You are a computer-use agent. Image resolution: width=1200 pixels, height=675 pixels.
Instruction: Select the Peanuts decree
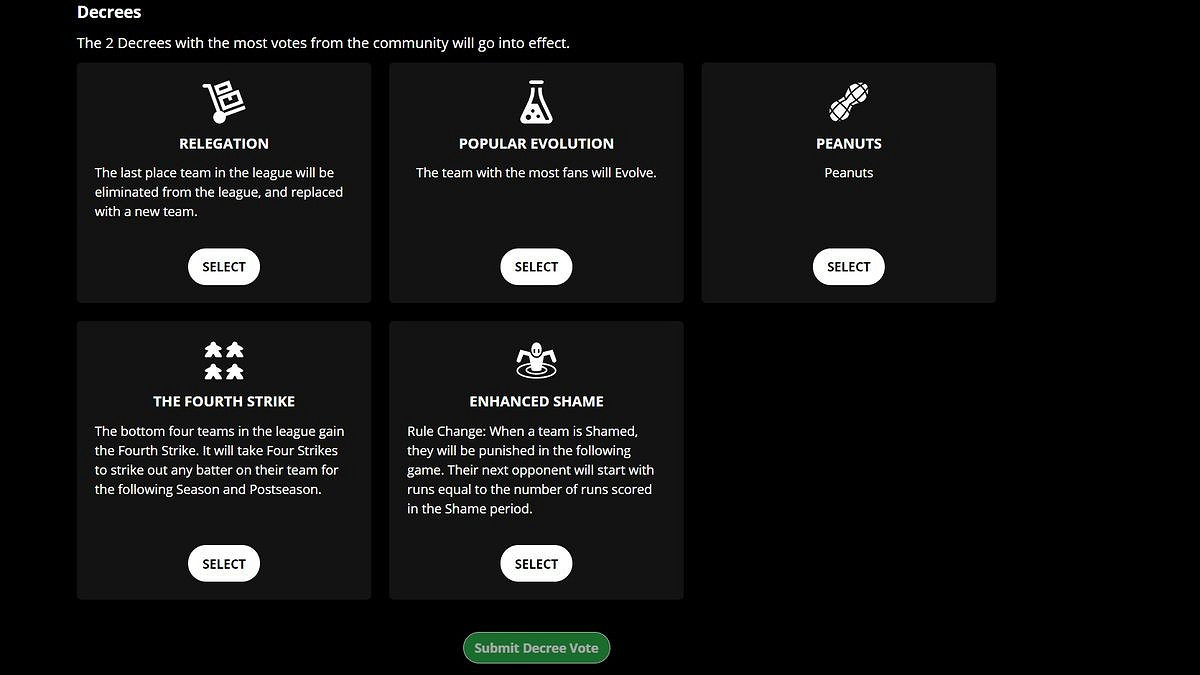click(848, 267)
